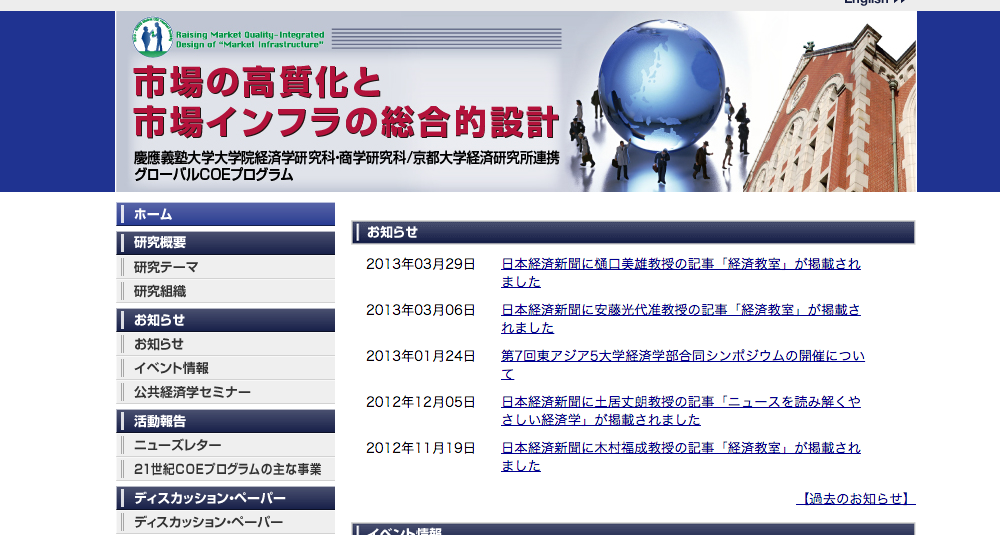
Task: Open the 土居丈朗教授 news article link
Action: [x=680, y=411]
